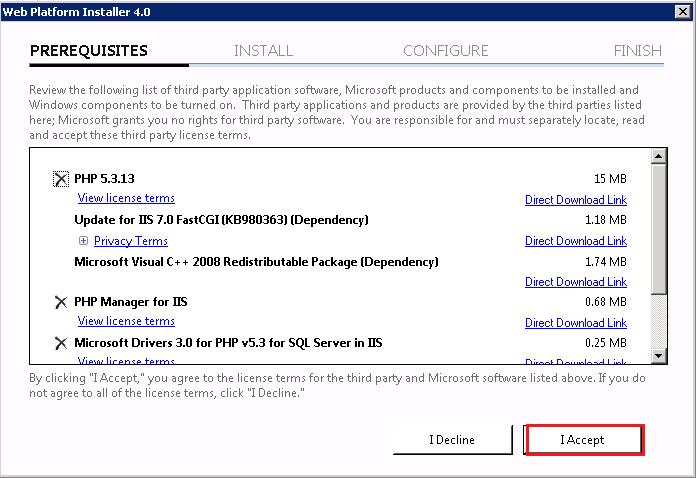This screenshot has width=696, height=478.
Task: Open Direct Download Link for IIS FastCGI update
Action: click(x=576, y=241)
